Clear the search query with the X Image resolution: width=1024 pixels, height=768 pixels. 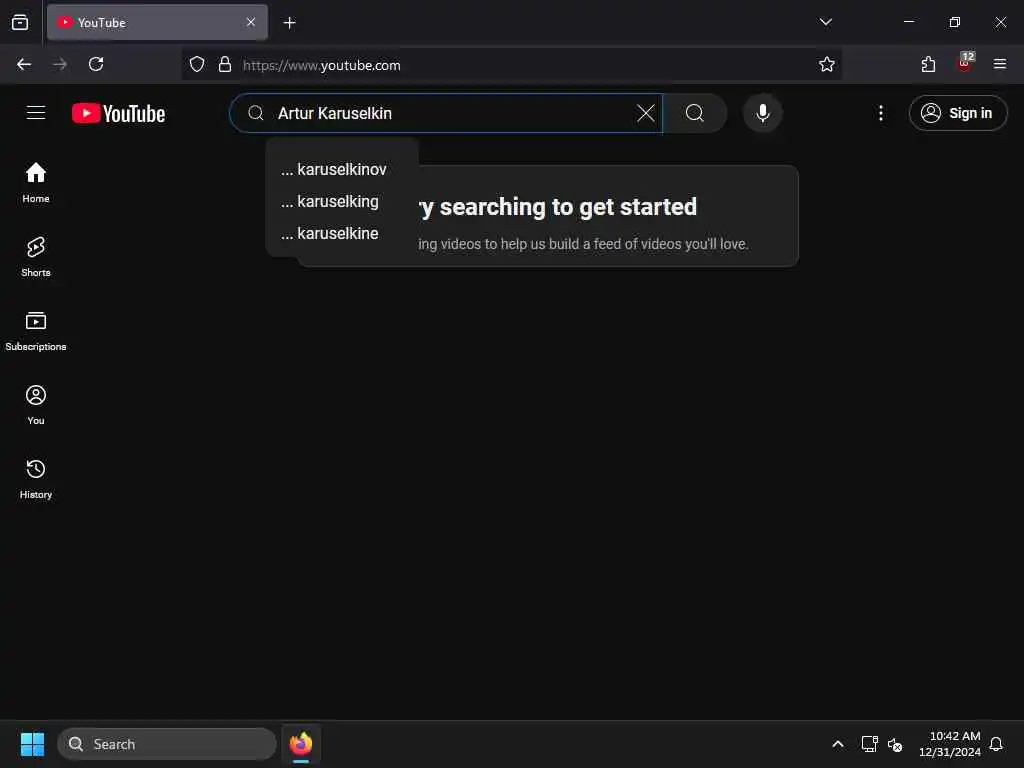(x=645, y=113)
